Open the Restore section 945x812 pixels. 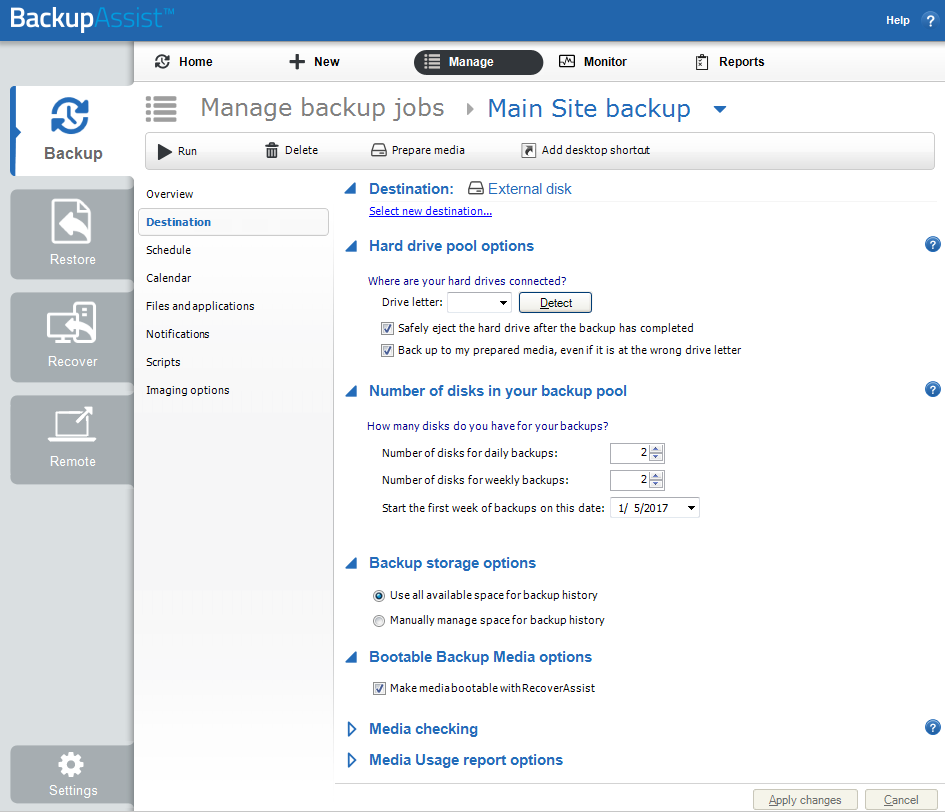[72, 234]
